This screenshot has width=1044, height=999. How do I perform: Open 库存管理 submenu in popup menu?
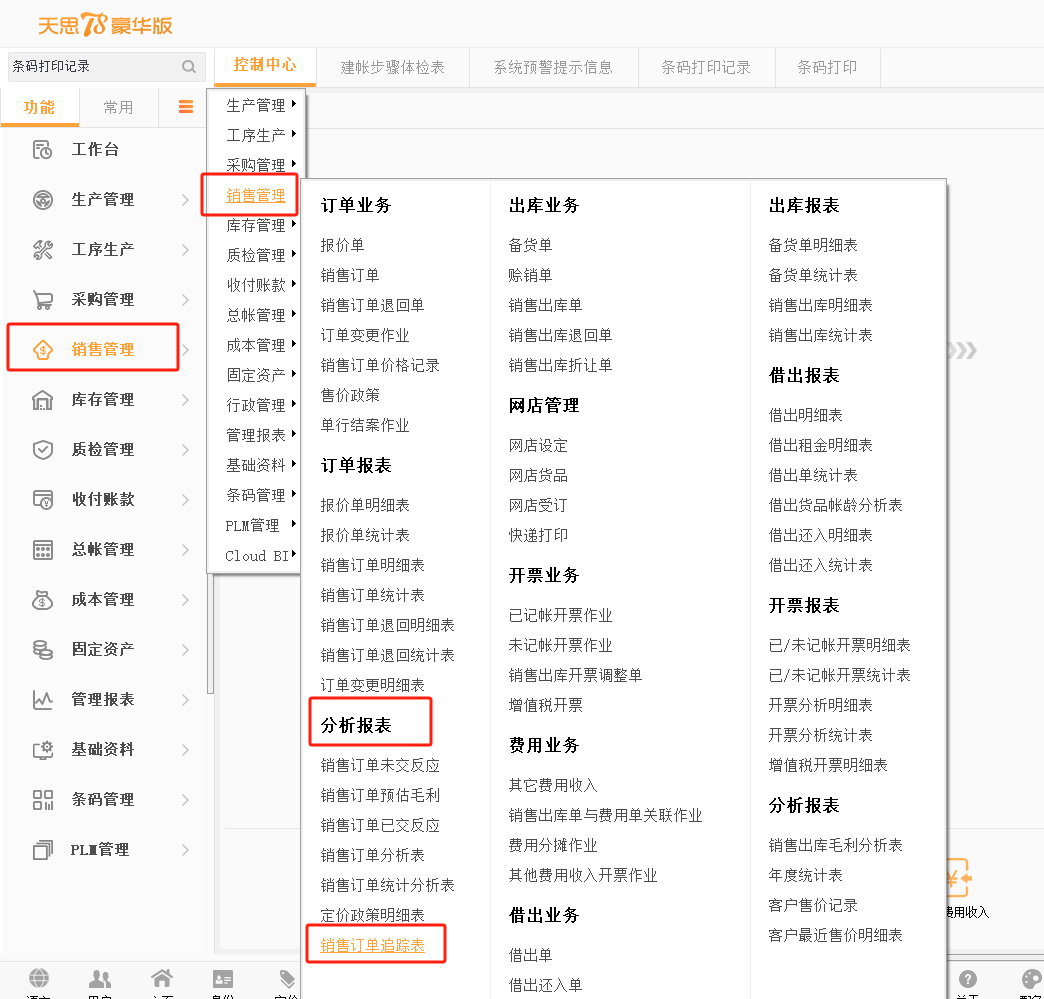click(x=256, y=225)
